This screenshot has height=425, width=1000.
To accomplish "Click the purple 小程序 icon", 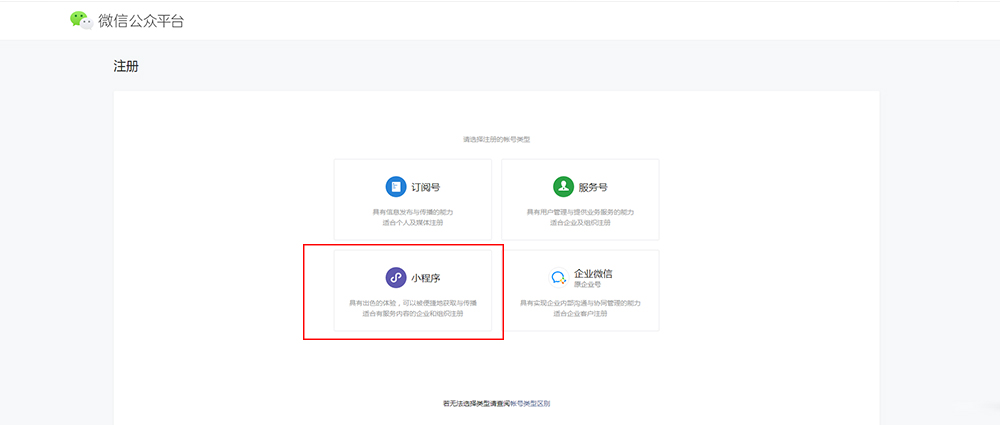I will [x=396, y=278].
